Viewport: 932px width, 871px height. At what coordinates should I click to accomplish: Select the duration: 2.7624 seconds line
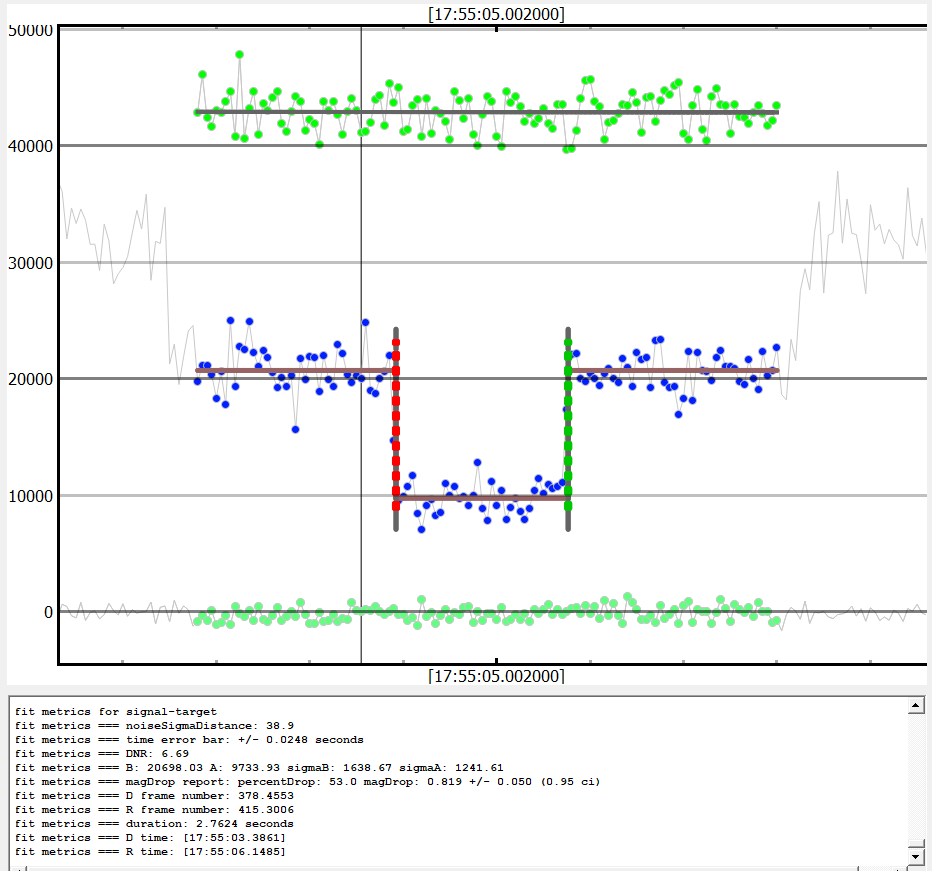[x=155, y=823]
